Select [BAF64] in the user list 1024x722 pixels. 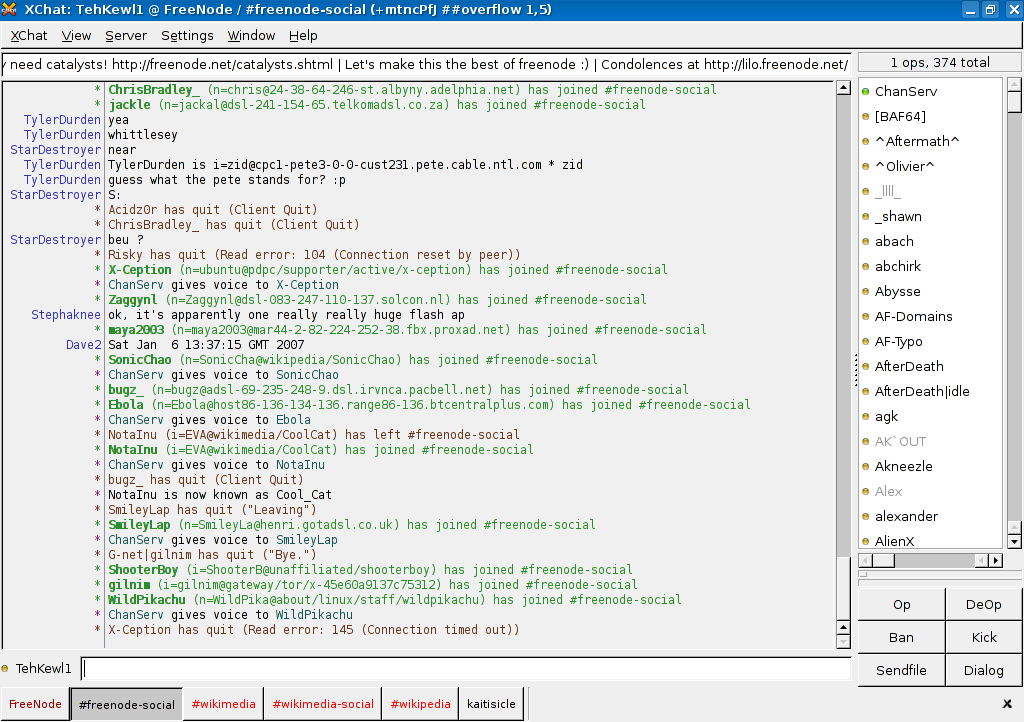(x=900, y=116)
